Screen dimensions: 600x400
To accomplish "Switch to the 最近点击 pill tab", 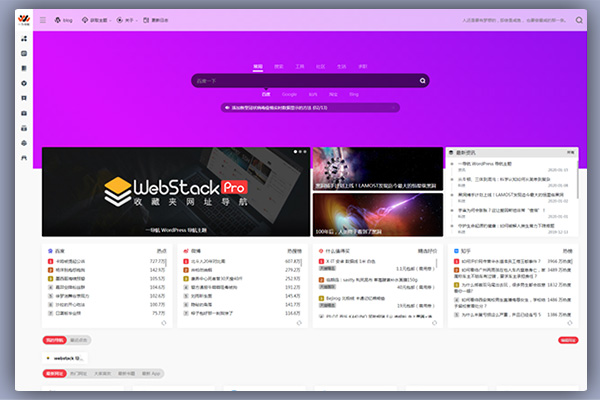I will [79, 340].
